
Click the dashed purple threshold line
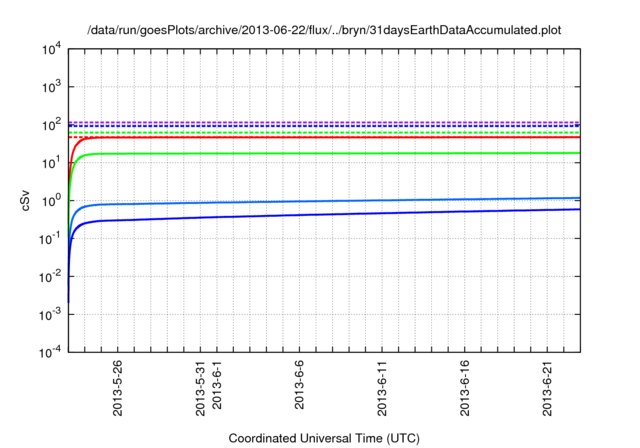click(x=324, y=122)
